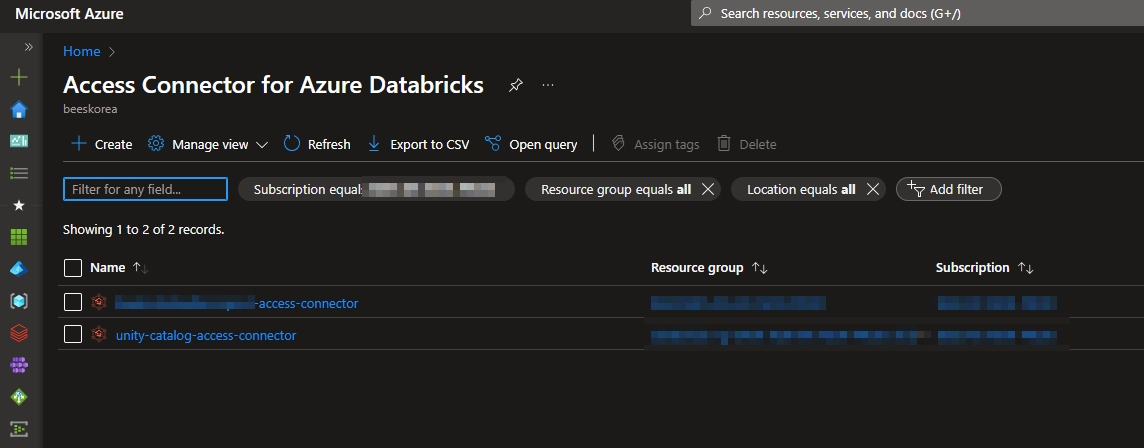The width and height of the screenshot is (1144, 448).
Task: Click 'Showing 1 to 2 of 2 records.' text
Action: 144,229
